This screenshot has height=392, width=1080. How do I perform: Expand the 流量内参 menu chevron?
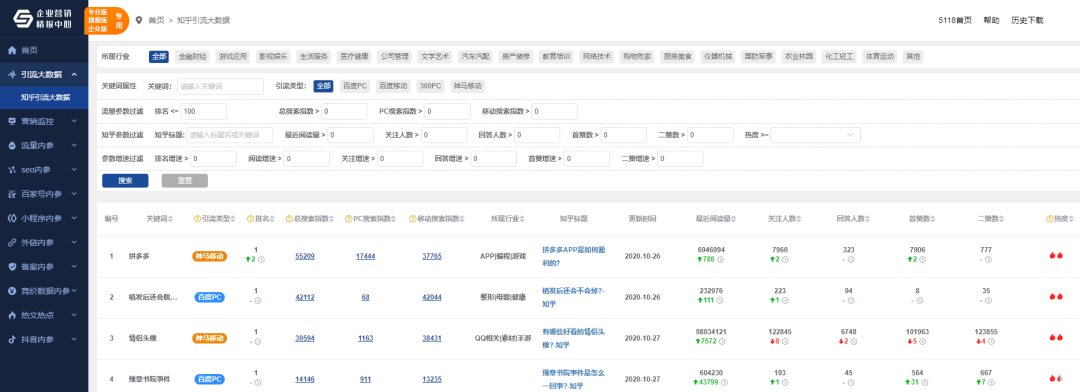pos(74,146)
